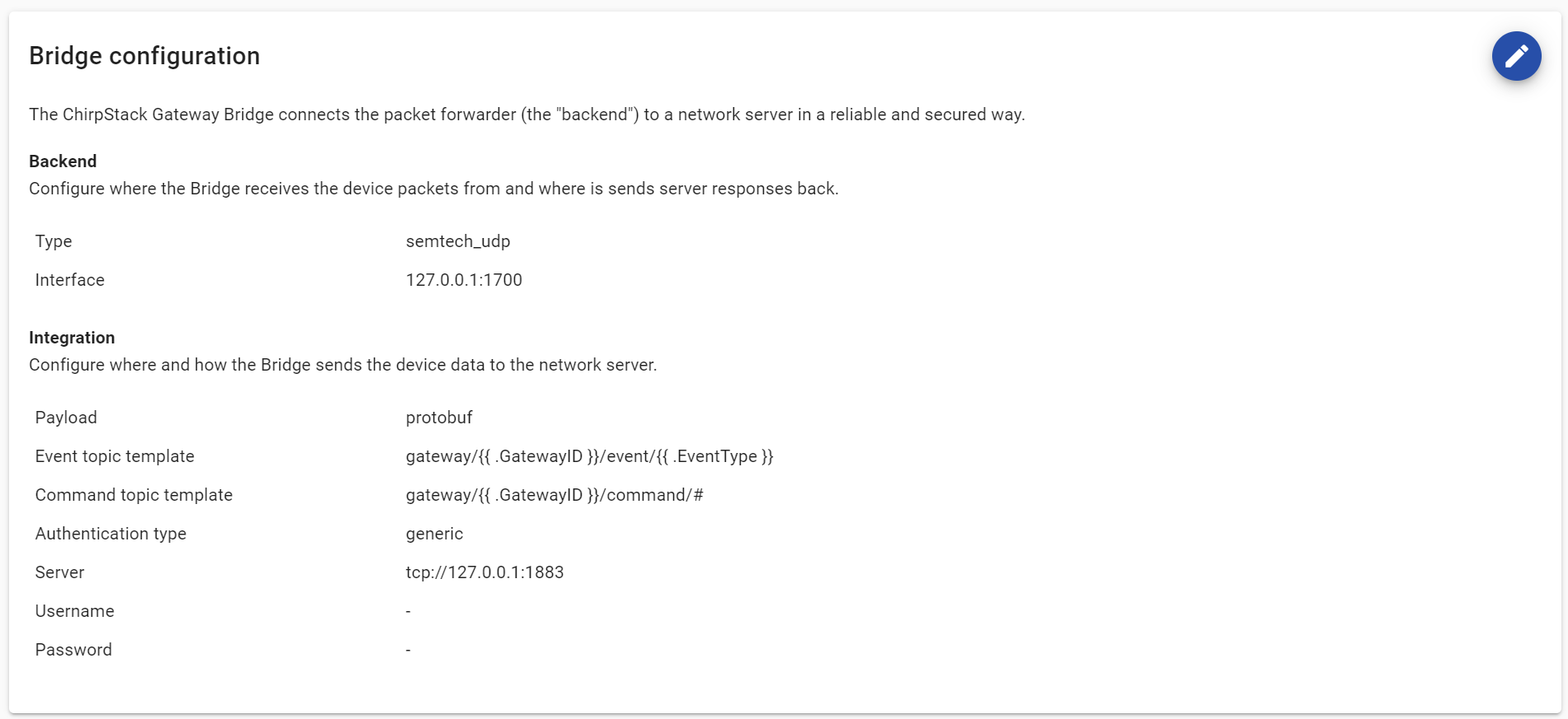Screen dimensions: 1568x719
Task: Click the Server row label
Action: (x=59, y=572)
